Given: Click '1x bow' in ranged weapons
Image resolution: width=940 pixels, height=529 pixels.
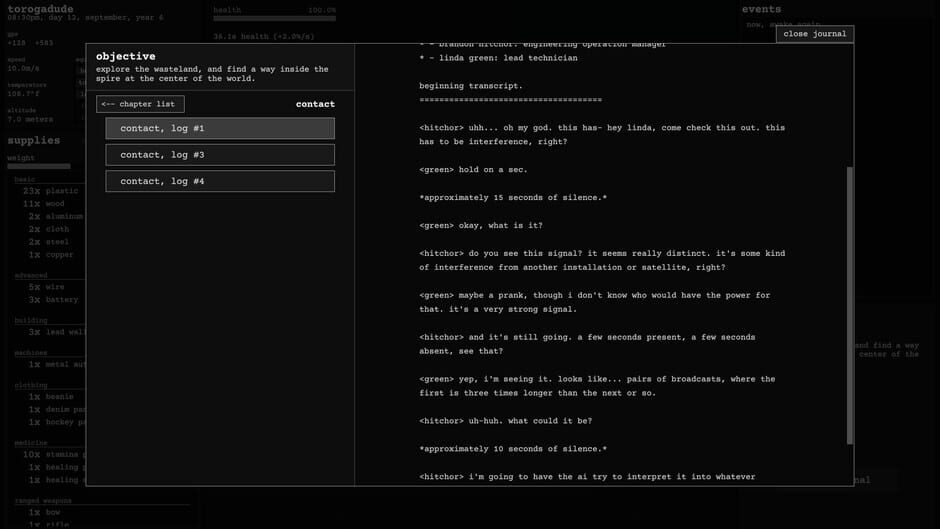Looking at the screenshot, I should coord(44,513).
